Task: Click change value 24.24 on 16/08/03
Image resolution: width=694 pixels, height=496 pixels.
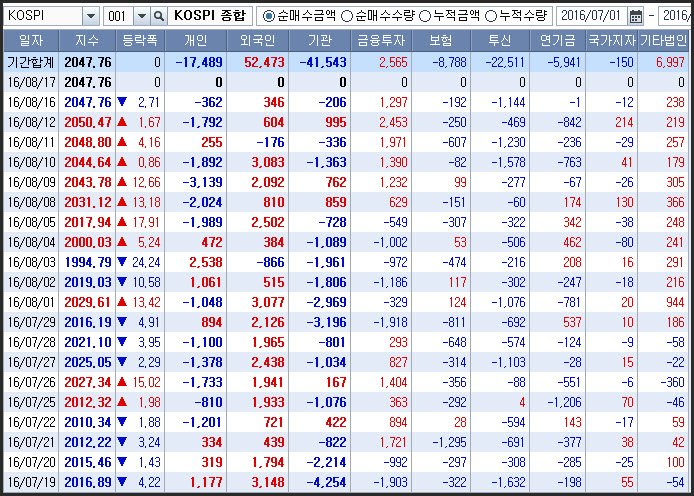Action: (146, 262)
